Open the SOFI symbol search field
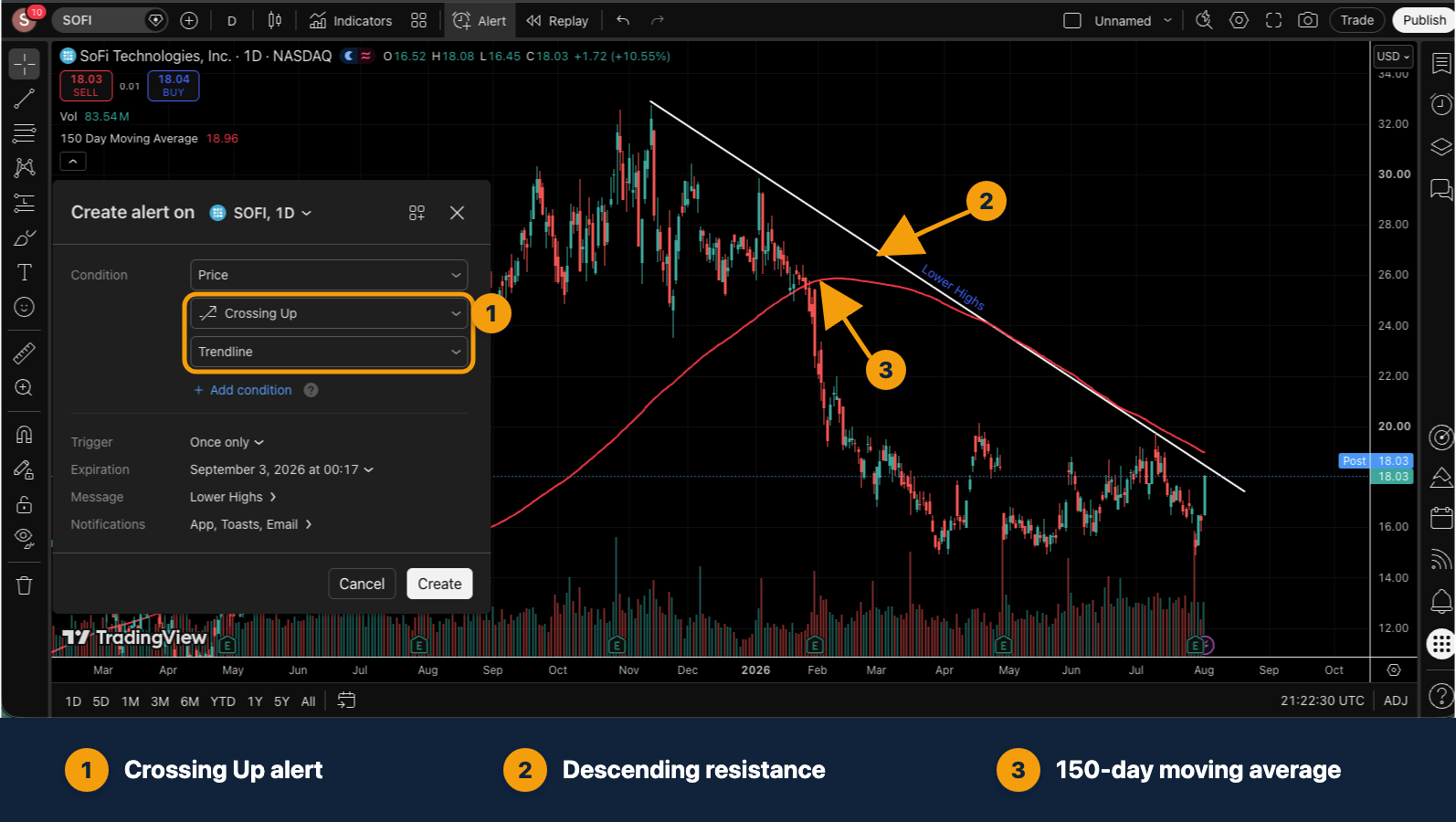This screenshot has height=822, width=1456. 108,20
